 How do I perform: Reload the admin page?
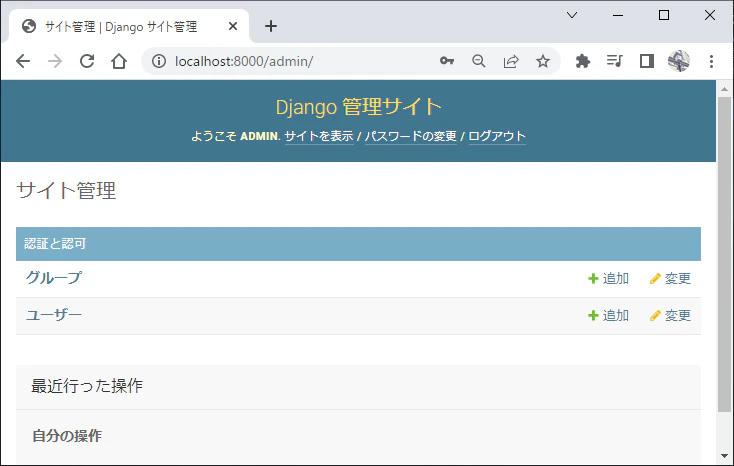pyautogui.click(x=87, y=61)
